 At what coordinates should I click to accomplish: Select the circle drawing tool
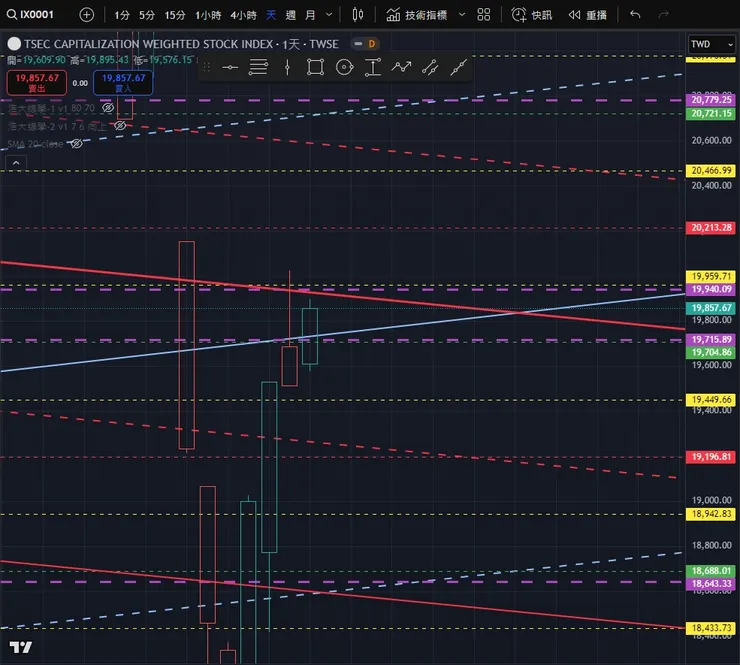click(x=344, y=67)
